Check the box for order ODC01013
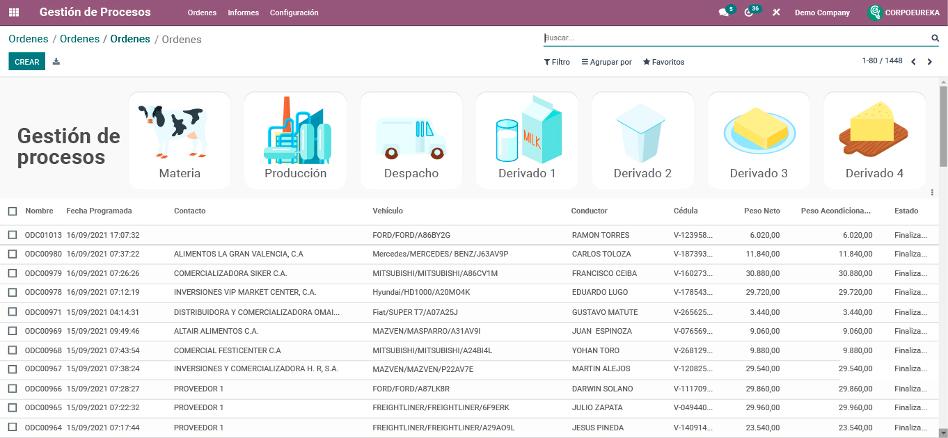The image size is (948, 438). tap(13, 235)
